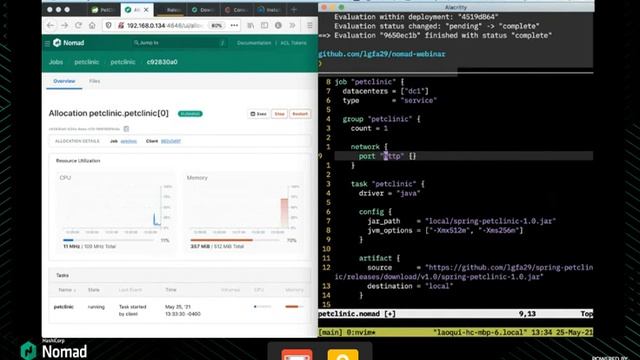Switch to the Releases browser tab
The height and width of the screenshot is (360, 640).
click(170, 10)
